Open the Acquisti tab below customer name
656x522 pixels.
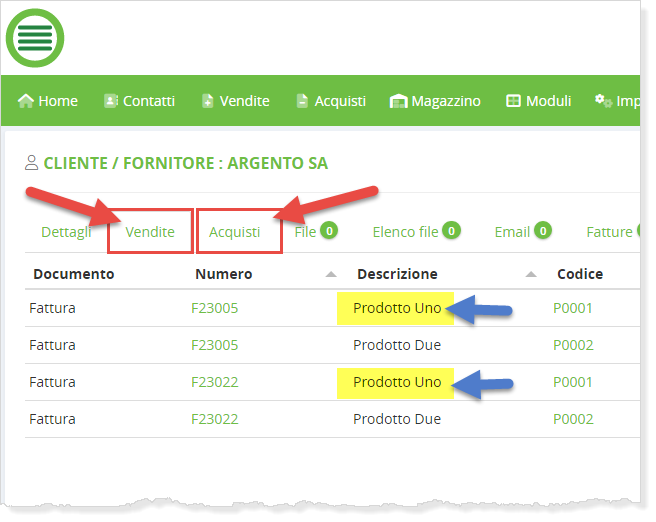(235, 232)
